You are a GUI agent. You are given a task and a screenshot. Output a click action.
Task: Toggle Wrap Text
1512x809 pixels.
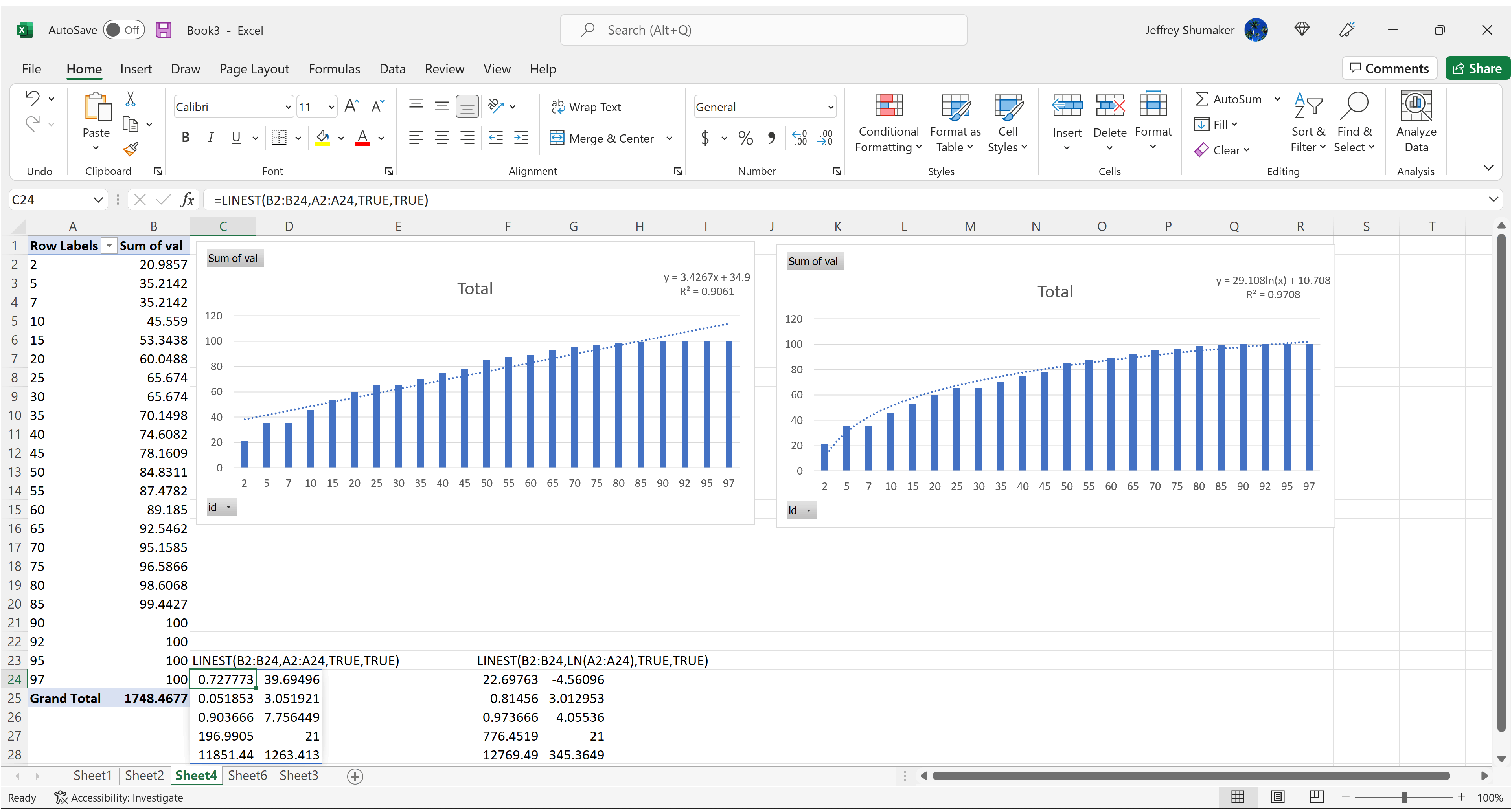[x=586, y=107]
